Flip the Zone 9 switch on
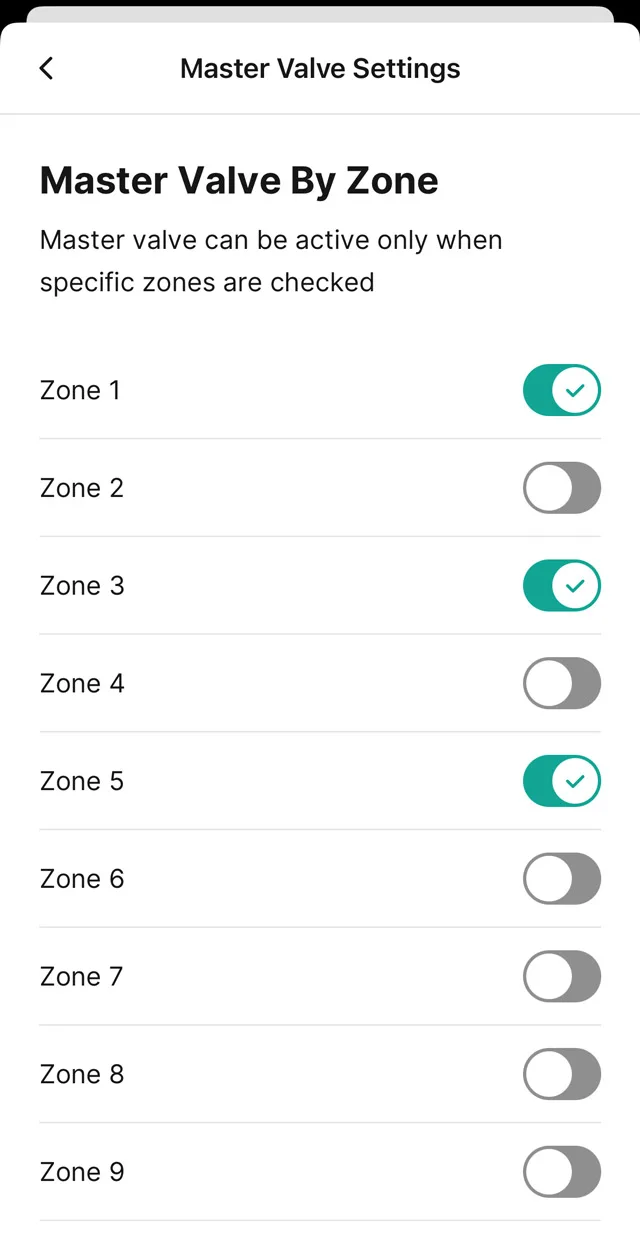 tap(561, 1171)
